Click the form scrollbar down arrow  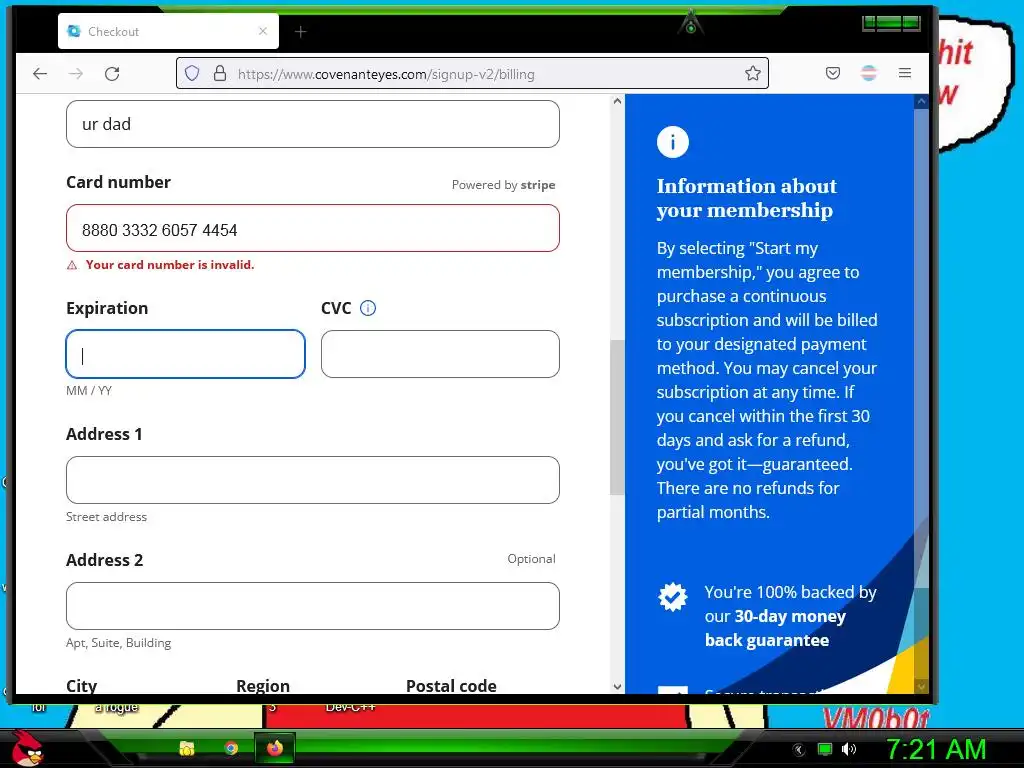(x=617, y=686)
